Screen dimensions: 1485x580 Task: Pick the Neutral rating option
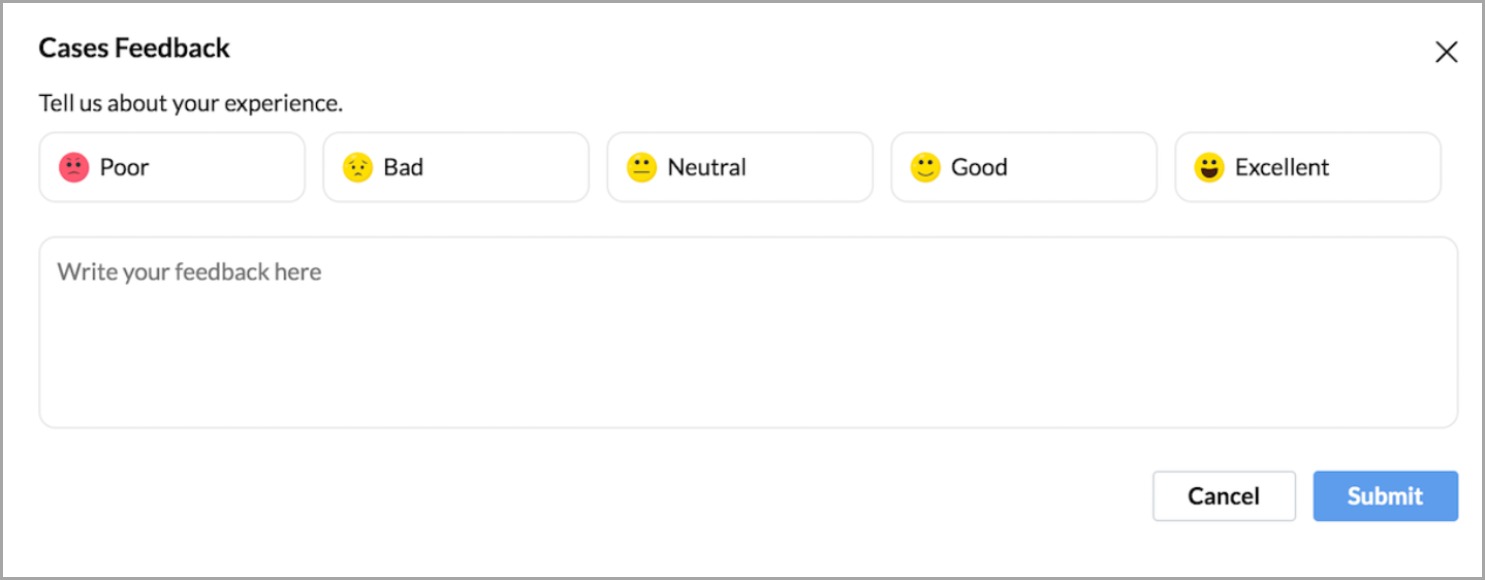tap(740, 167)
